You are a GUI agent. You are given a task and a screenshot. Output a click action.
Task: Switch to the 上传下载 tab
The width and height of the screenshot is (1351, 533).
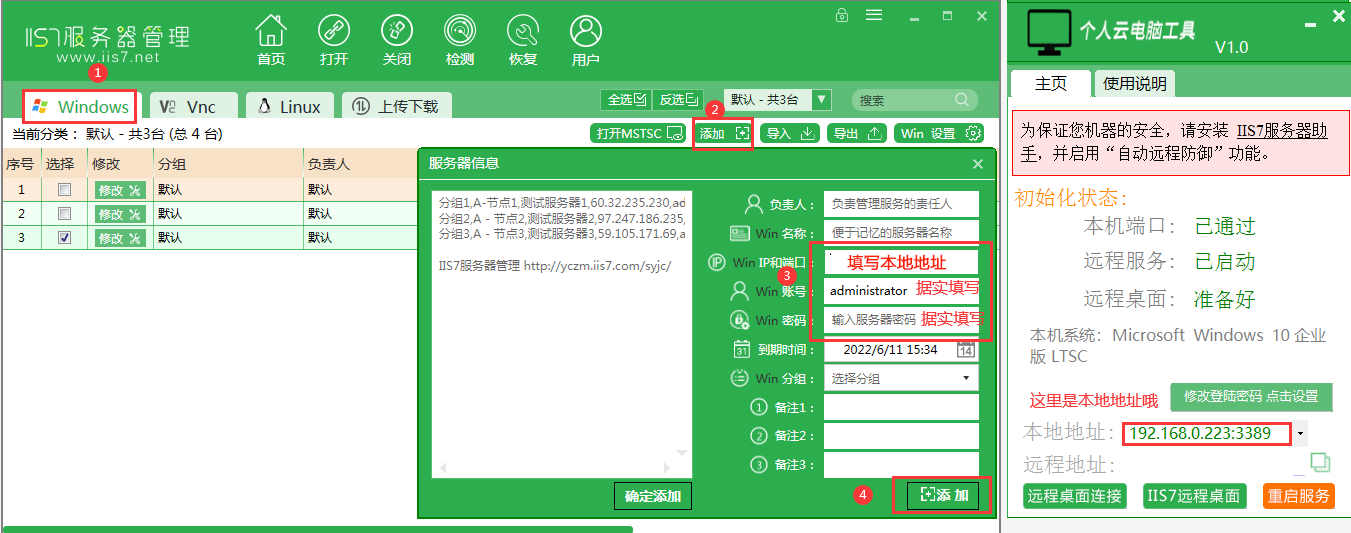pyautogui.click(x=397, y=106)
